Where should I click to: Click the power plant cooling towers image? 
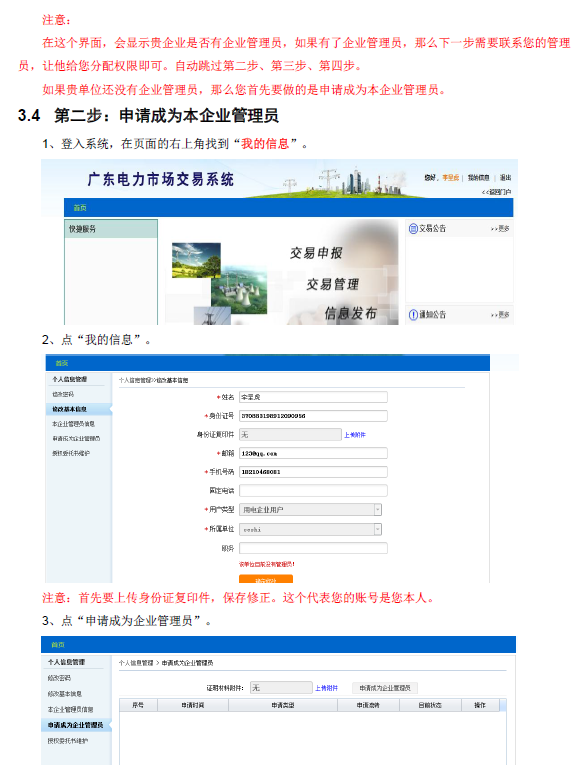point(239,290)
